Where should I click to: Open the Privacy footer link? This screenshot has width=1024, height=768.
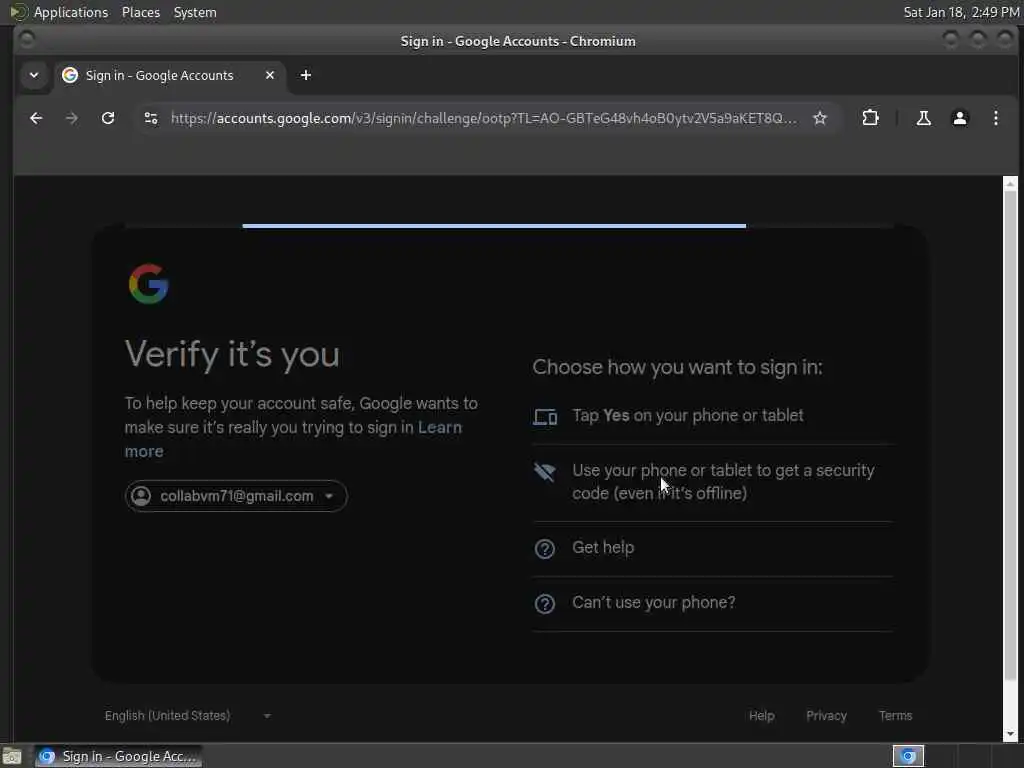tap(826, 716)
